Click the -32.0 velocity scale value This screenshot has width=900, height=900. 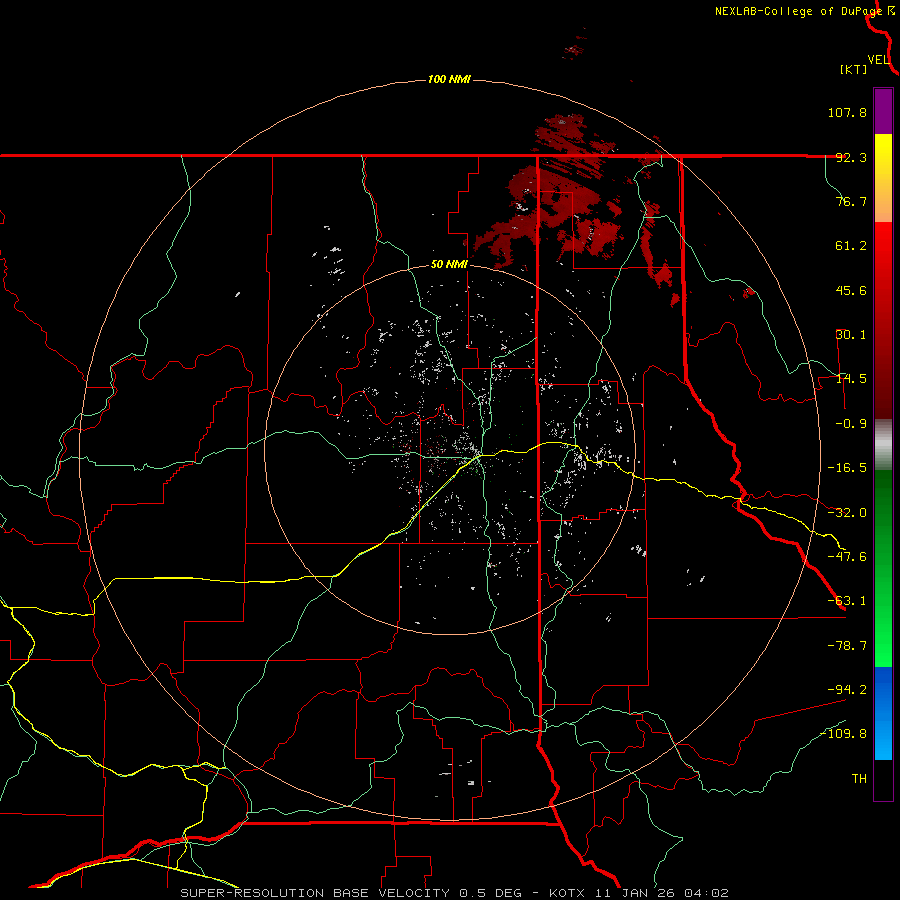847,513
